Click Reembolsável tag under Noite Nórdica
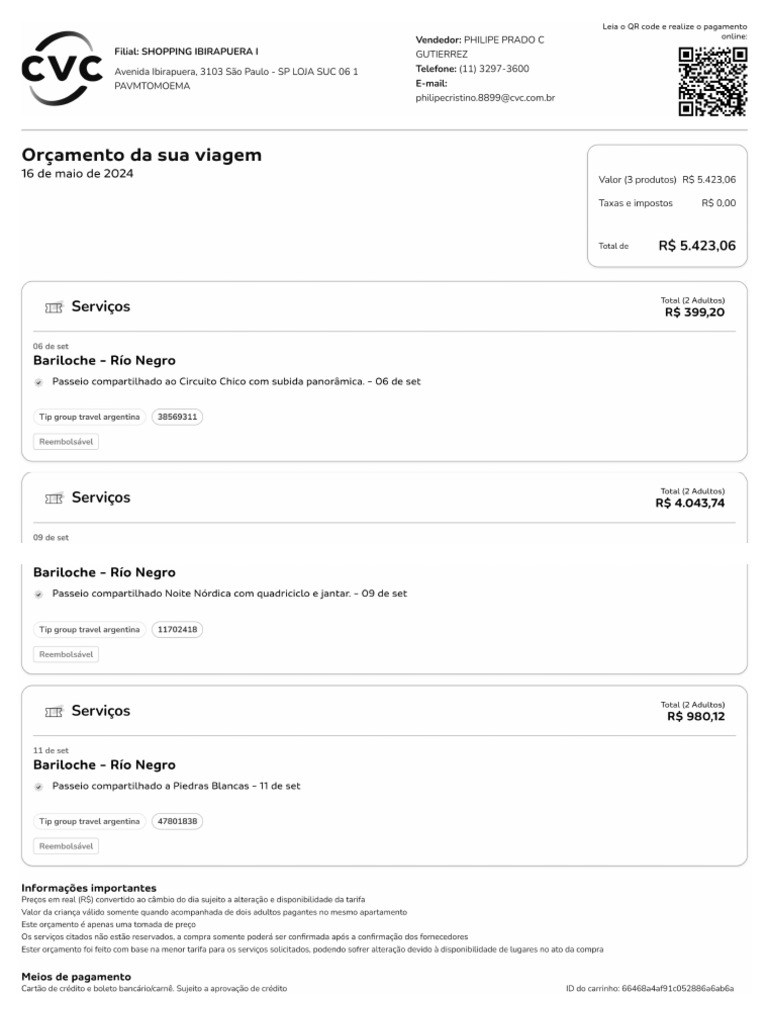 tap(66, 654)
